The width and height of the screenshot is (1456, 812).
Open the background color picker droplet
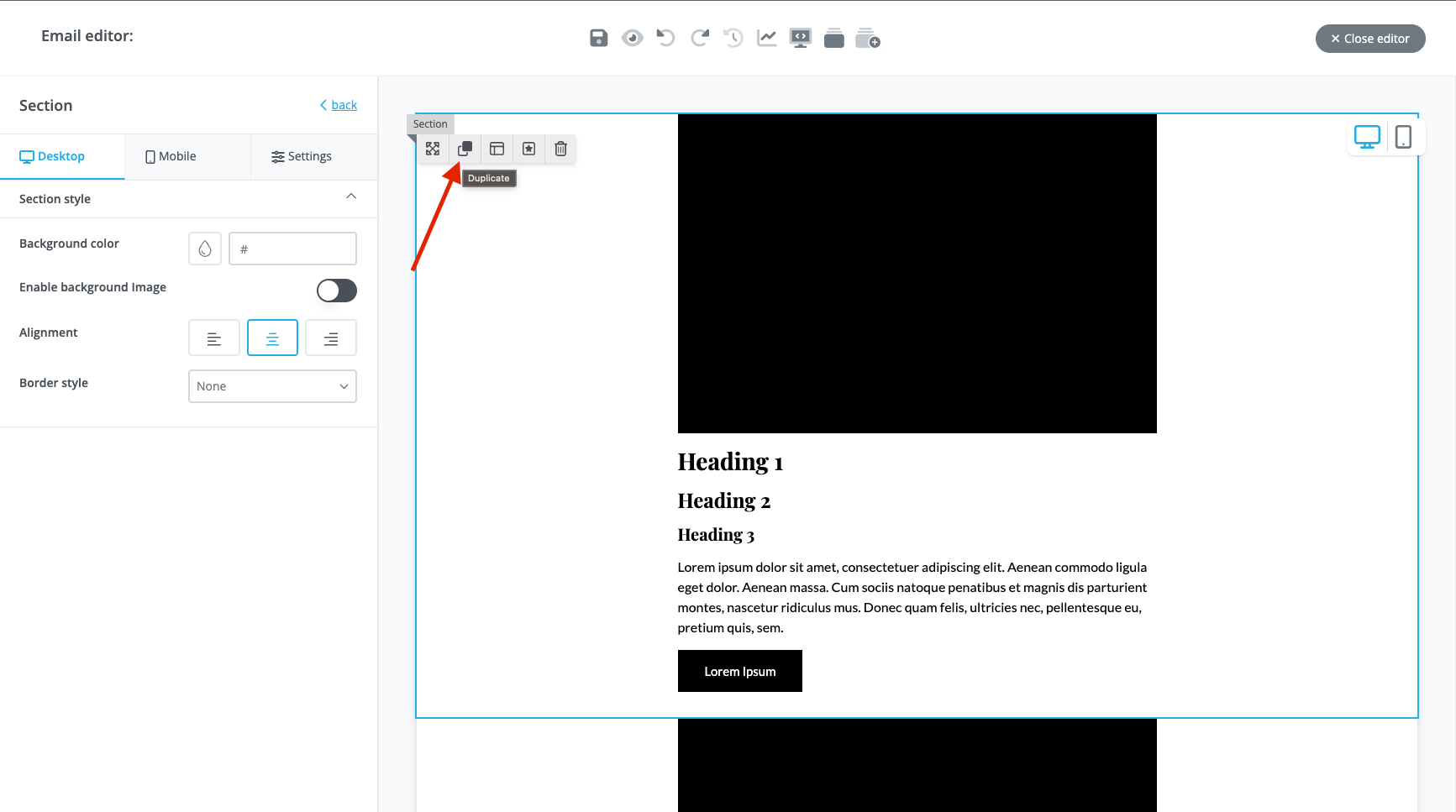coord(205,249)
